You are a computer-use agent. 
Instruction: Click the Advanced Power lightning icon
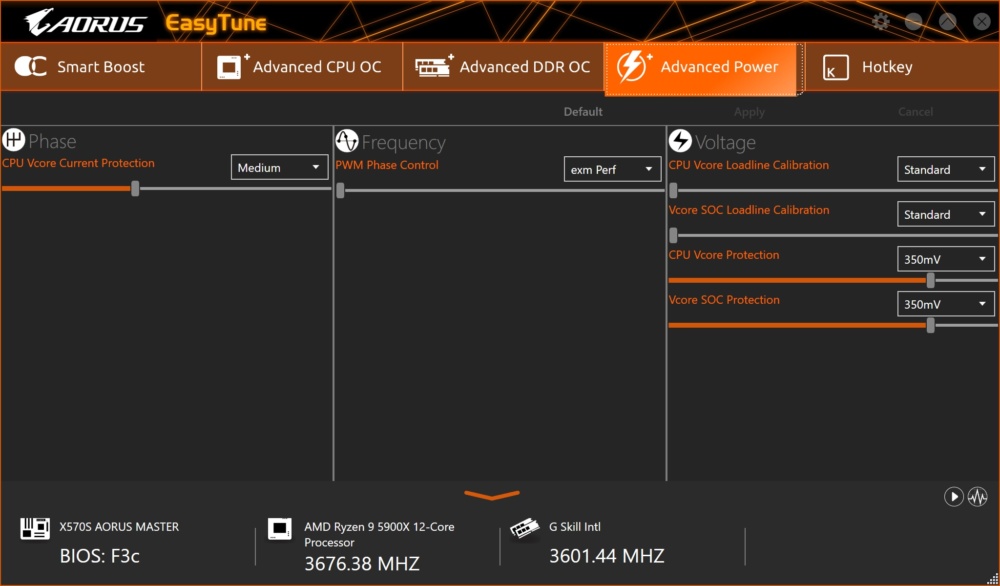[x=634, y=66]
